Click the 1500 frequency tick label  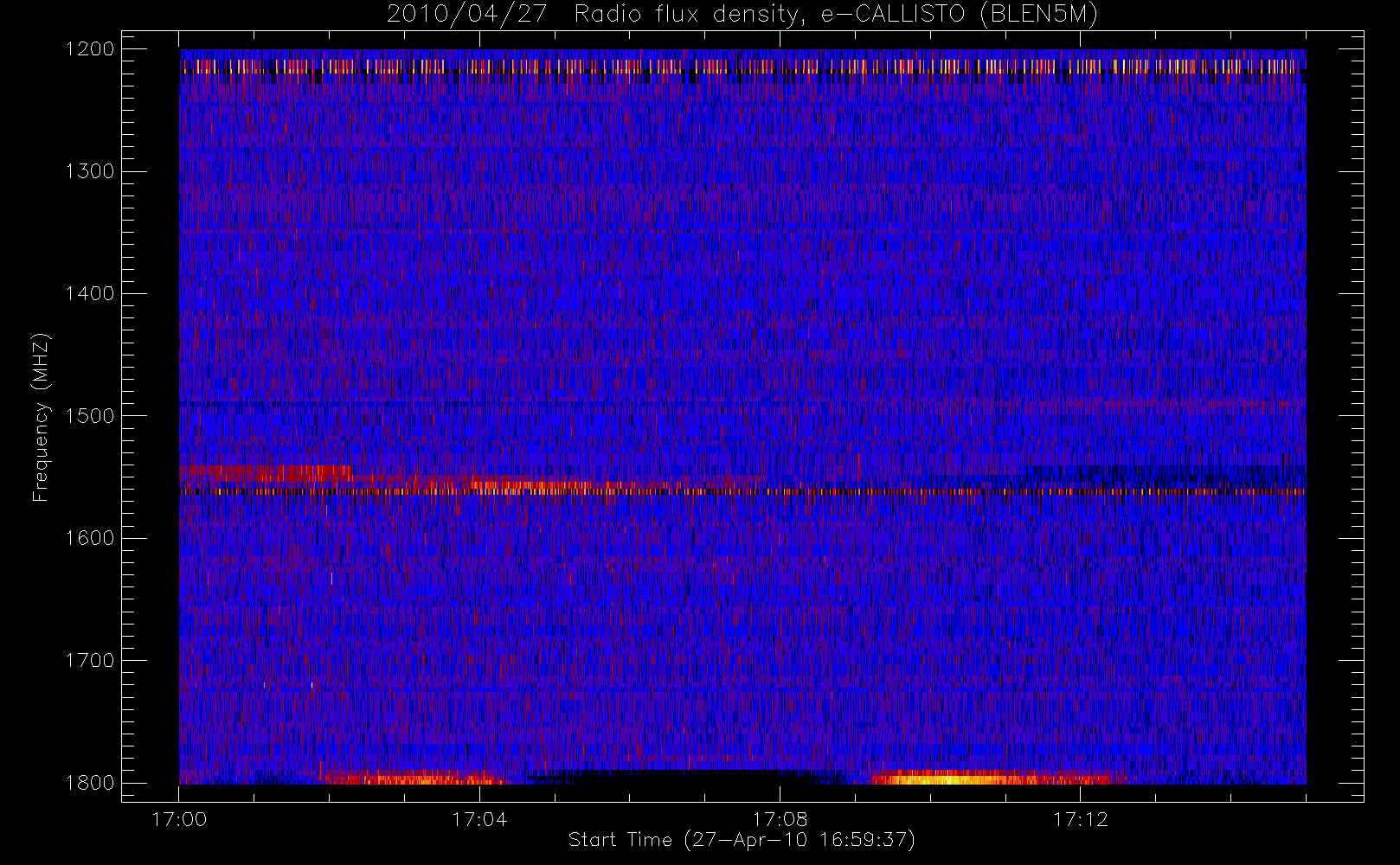coord(91,416)
